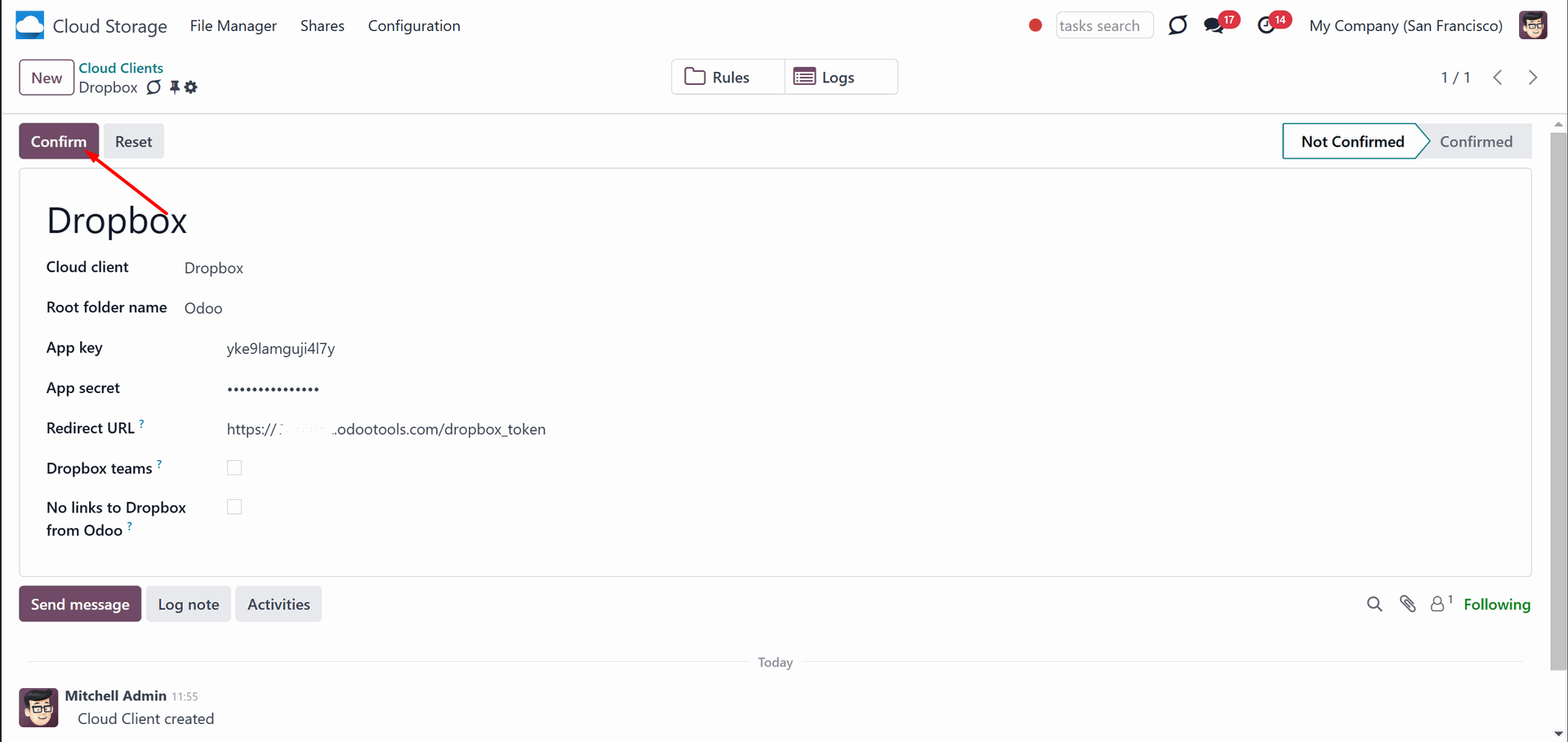Screen dimensions: 1568x742
Task: Click the Confirm button
Action: click(x=59, y=141)
